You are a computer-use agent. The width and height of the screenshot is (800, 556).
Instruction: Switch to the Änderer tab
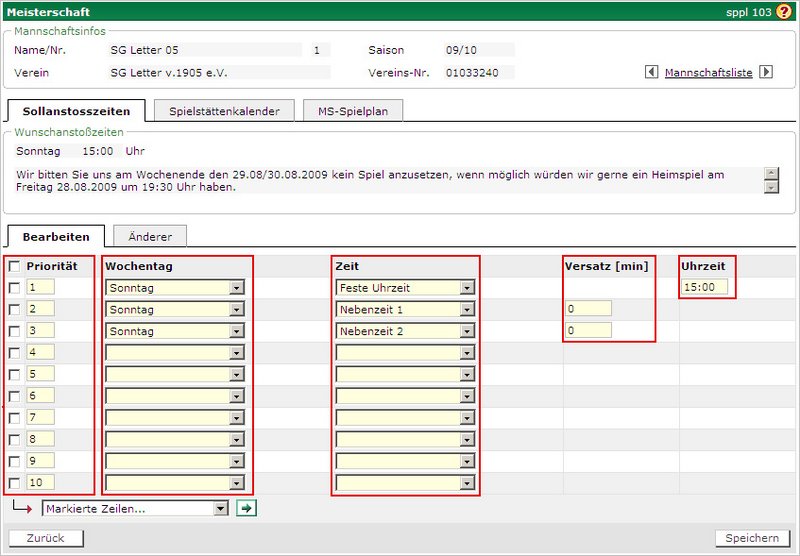(x=149, y=237)
